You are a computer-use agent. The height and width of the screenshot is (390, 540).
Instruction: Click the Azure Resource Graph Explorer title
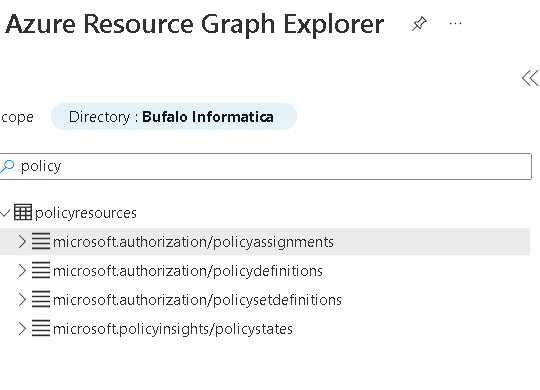[x=195, y=25]
